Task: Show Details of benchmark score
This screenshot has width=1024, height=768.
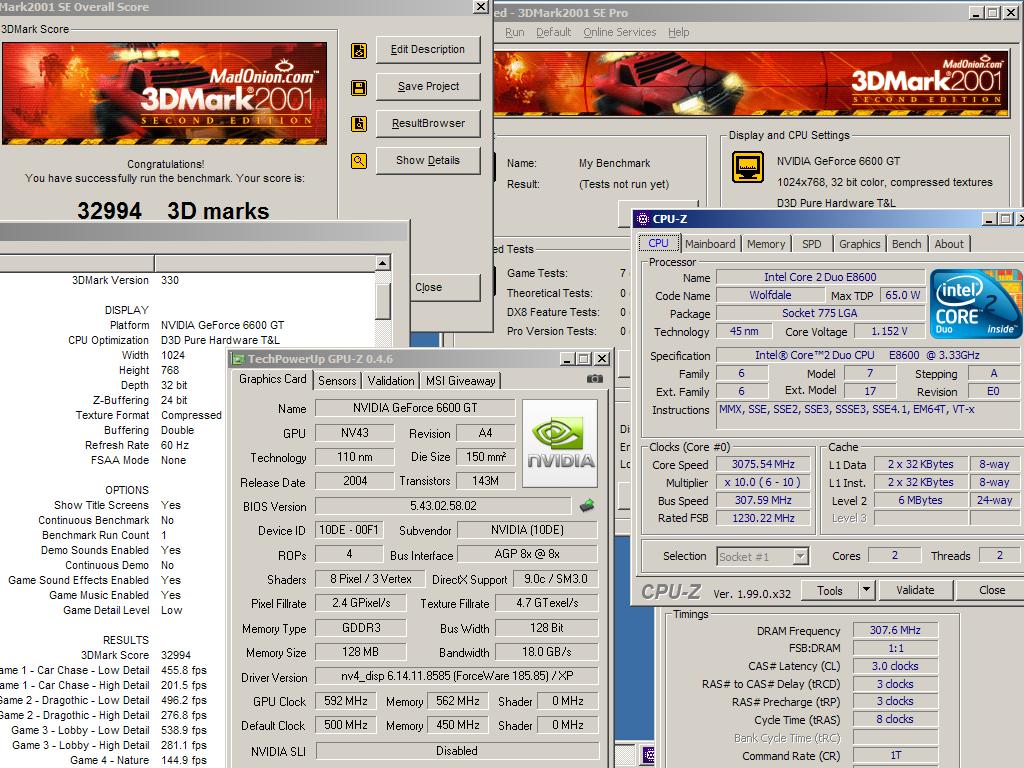Action: coord(428,160)
